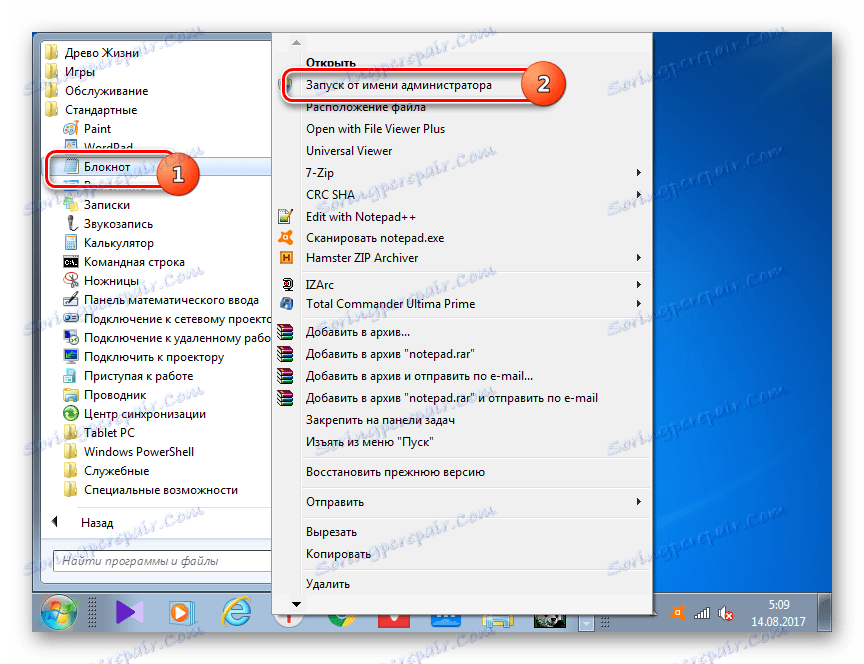The image size is (864, 664).
Task: Choose Восстановить прежнюю версию
Action: 395,472
